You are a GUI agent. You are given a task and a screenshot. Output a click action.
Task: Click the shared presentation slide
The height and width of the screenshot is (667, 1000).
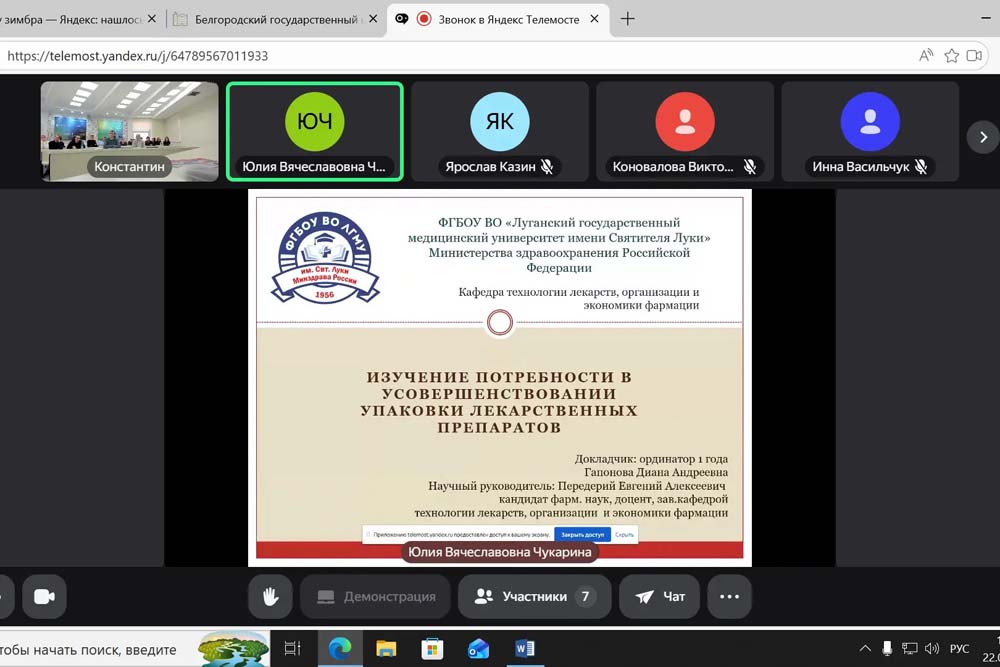499,377
